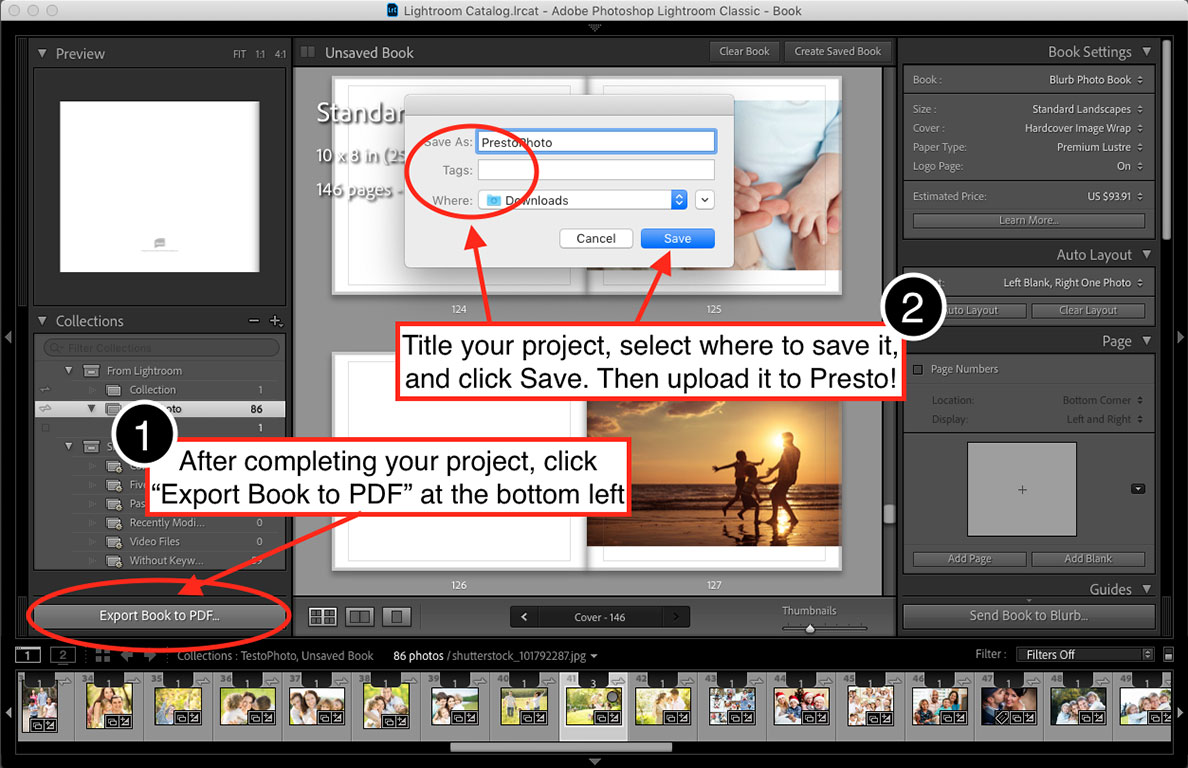
Task: Collapse the Collections panel
Action: (42, 321)
